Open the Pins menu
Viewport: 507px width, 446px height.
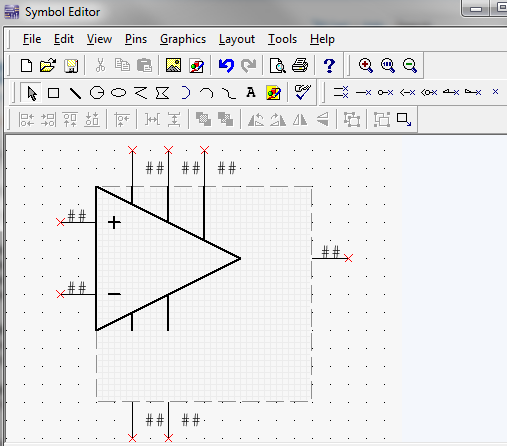[136, 39]
